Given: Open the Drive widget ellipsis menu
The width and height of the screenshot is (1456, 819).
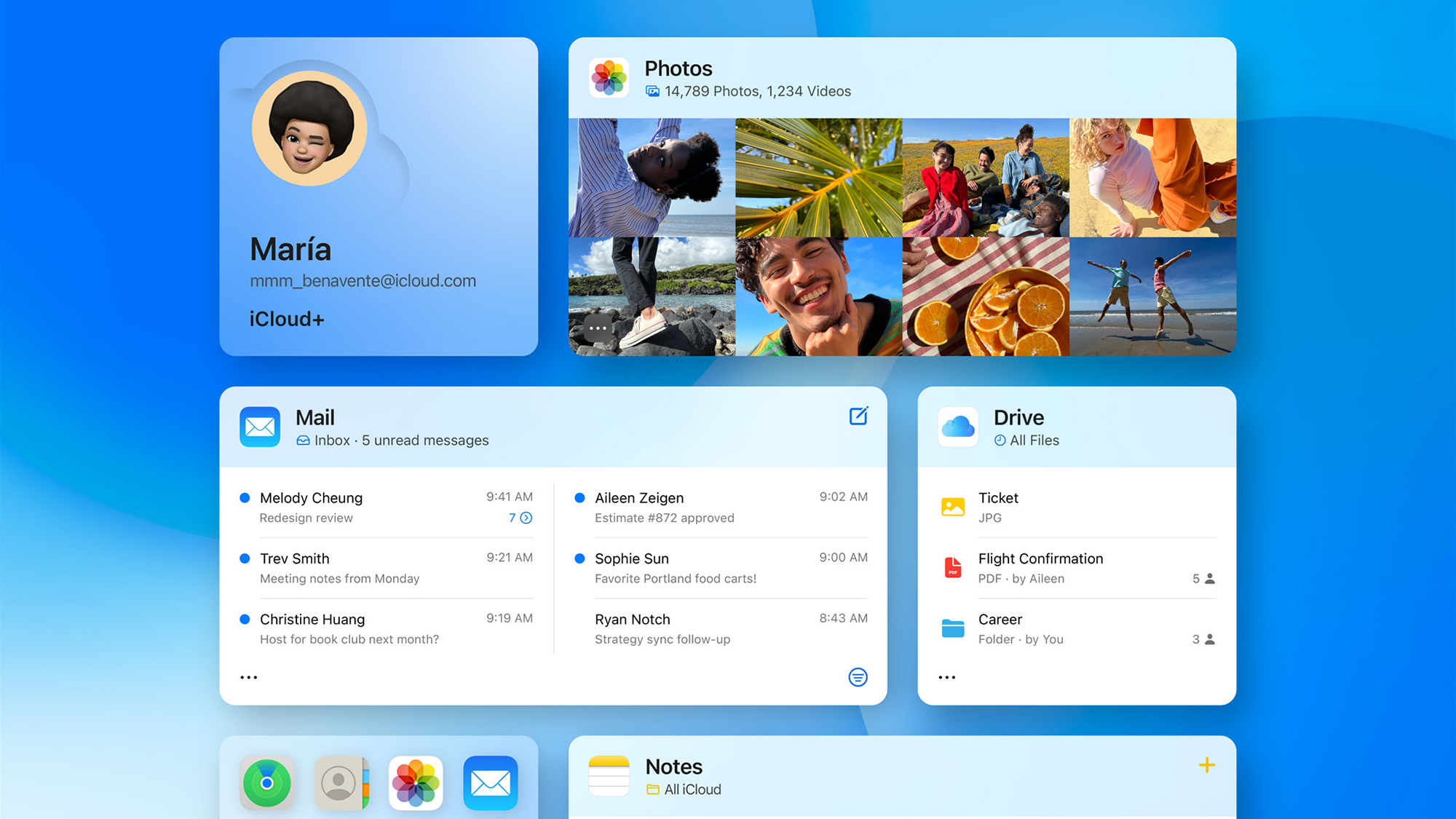Looking at the screenshot, I should pos(946,677).
